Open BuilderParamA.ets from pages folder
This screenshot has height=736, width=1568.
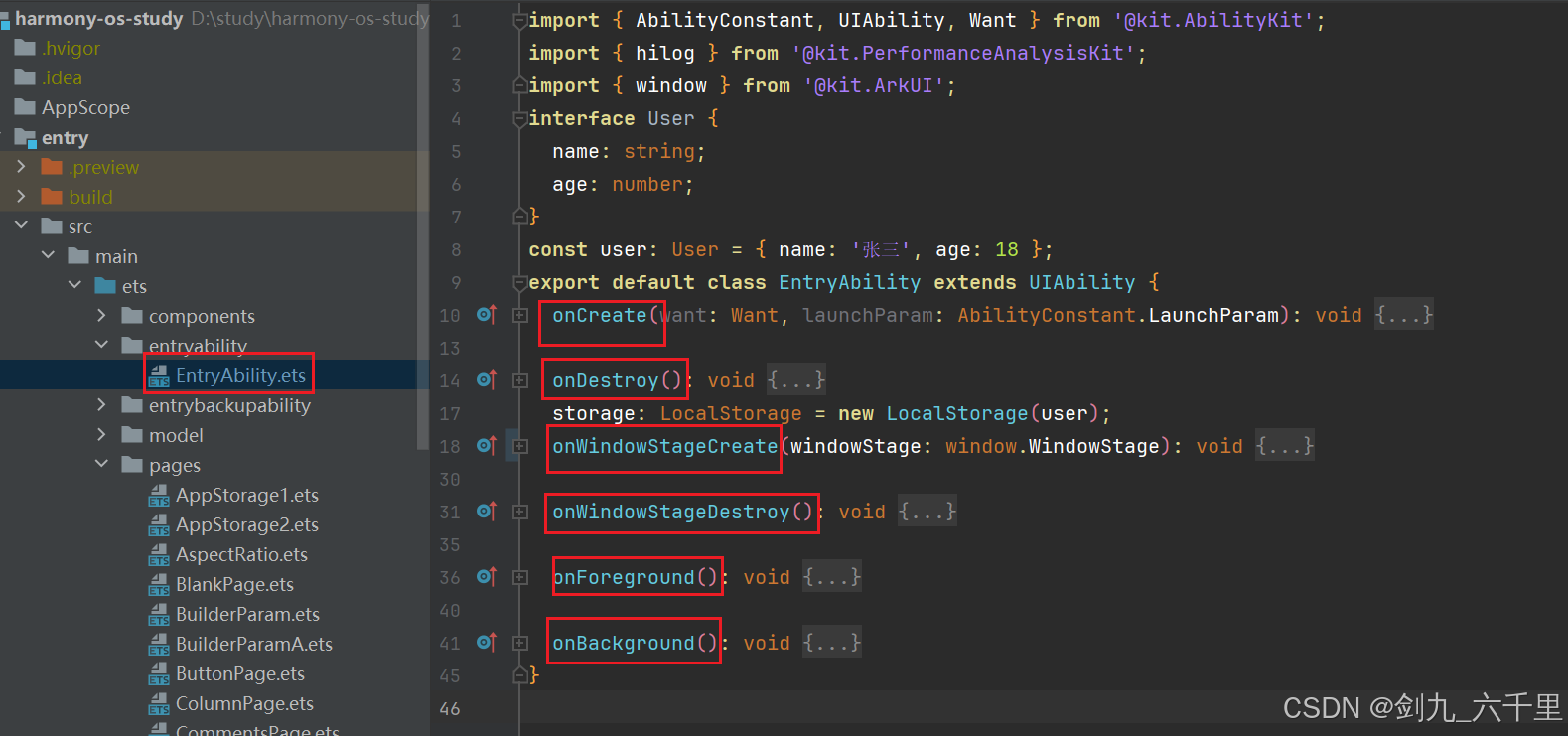pos(254,644)
